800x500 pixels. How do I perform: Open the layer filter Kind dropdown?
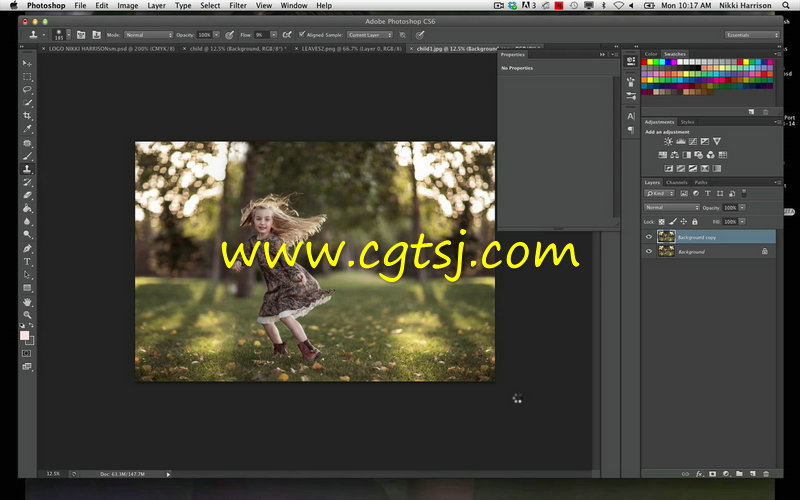tap(659, 193)
